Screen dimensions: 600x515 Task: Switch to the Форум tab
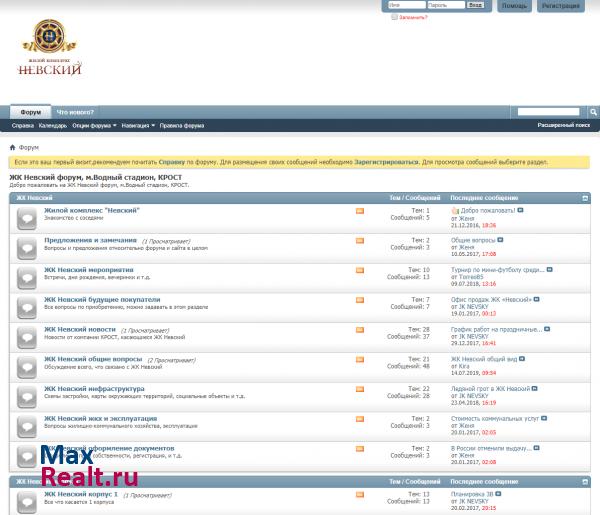pyautogui.click(x=31, y=112)
